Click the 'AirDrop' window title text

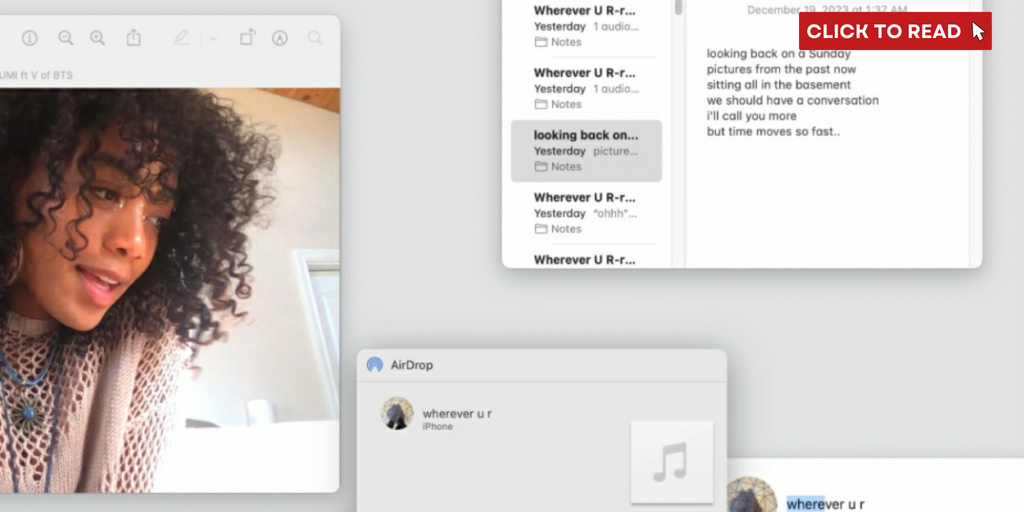pyautogui.click(x=411, y=365)
